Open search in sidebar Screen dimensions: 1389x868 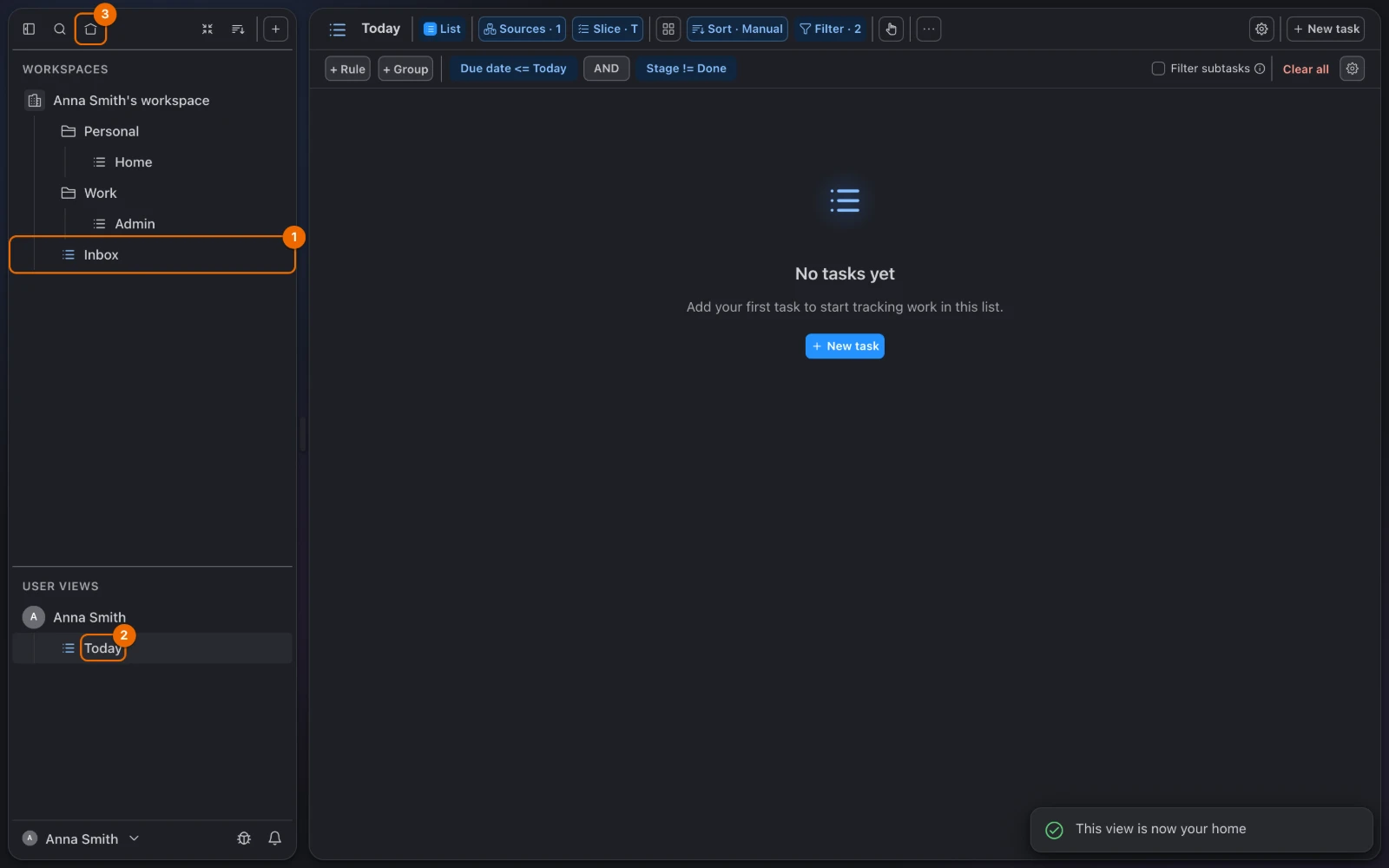click(x=60, y=29)
